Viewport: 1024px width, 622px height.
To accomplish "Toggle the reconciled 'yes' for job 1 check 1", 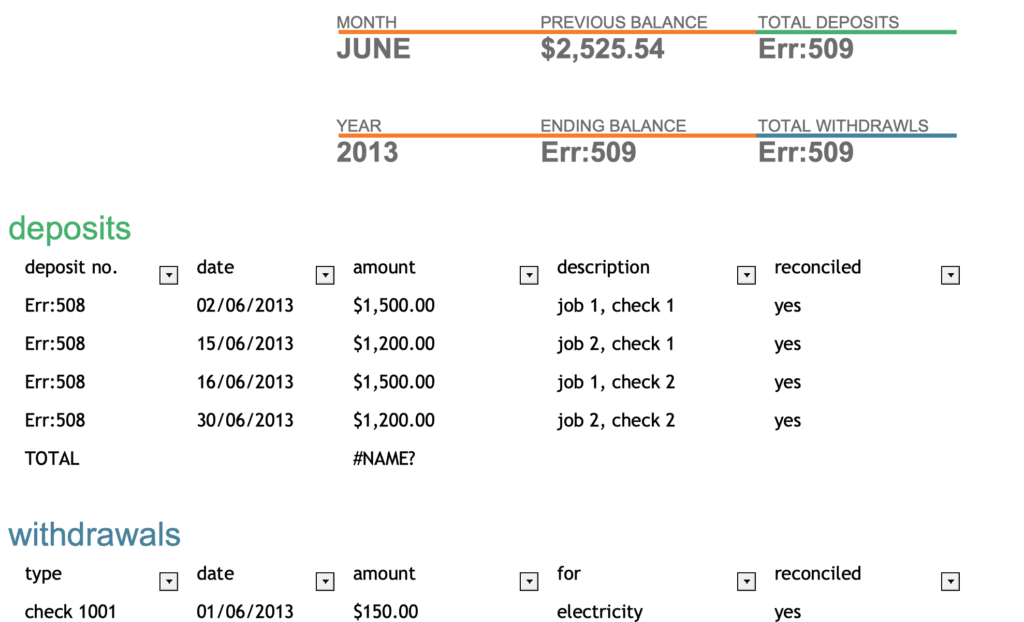I will click(x=788, y=305).
